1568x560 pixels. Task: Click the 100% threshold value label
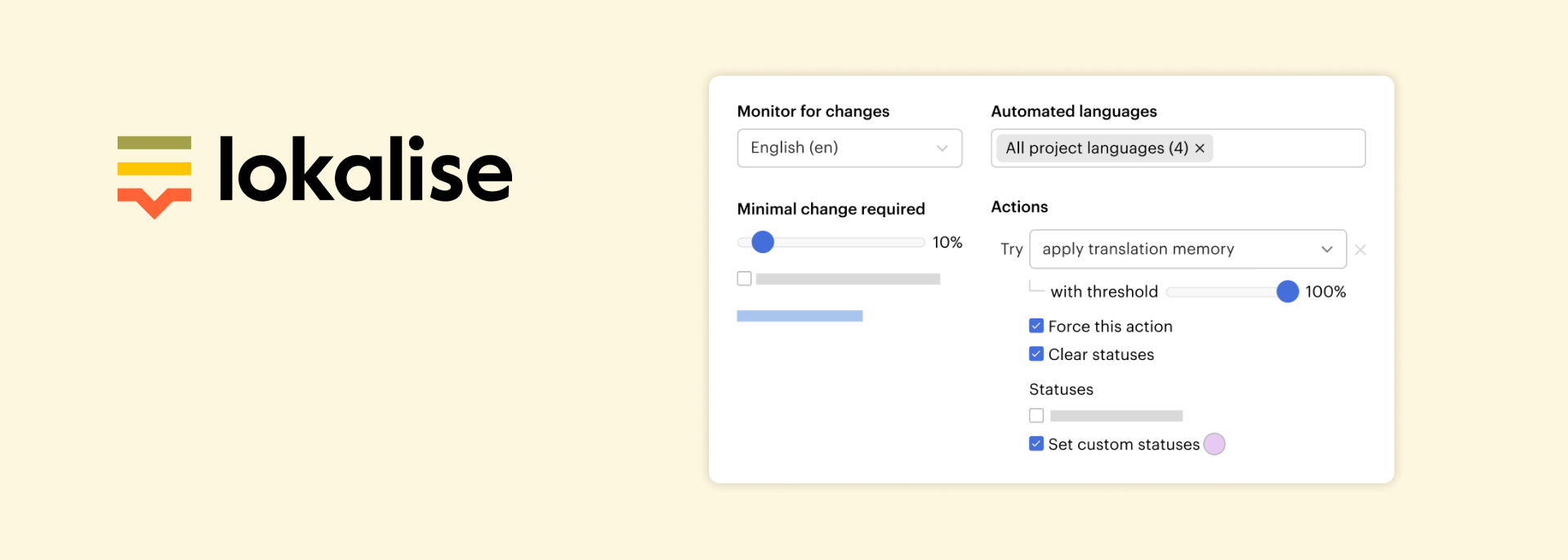[1325, 291]
